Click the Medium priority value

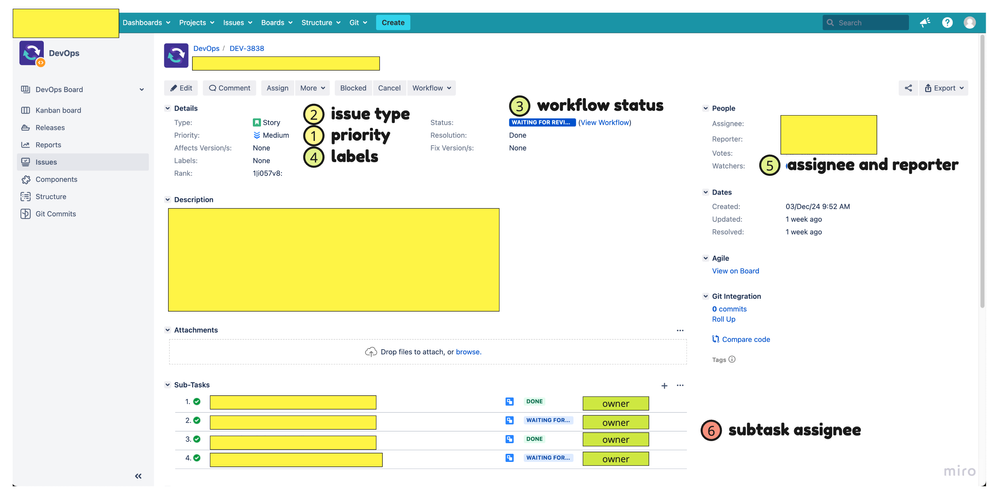pos(271,135)
